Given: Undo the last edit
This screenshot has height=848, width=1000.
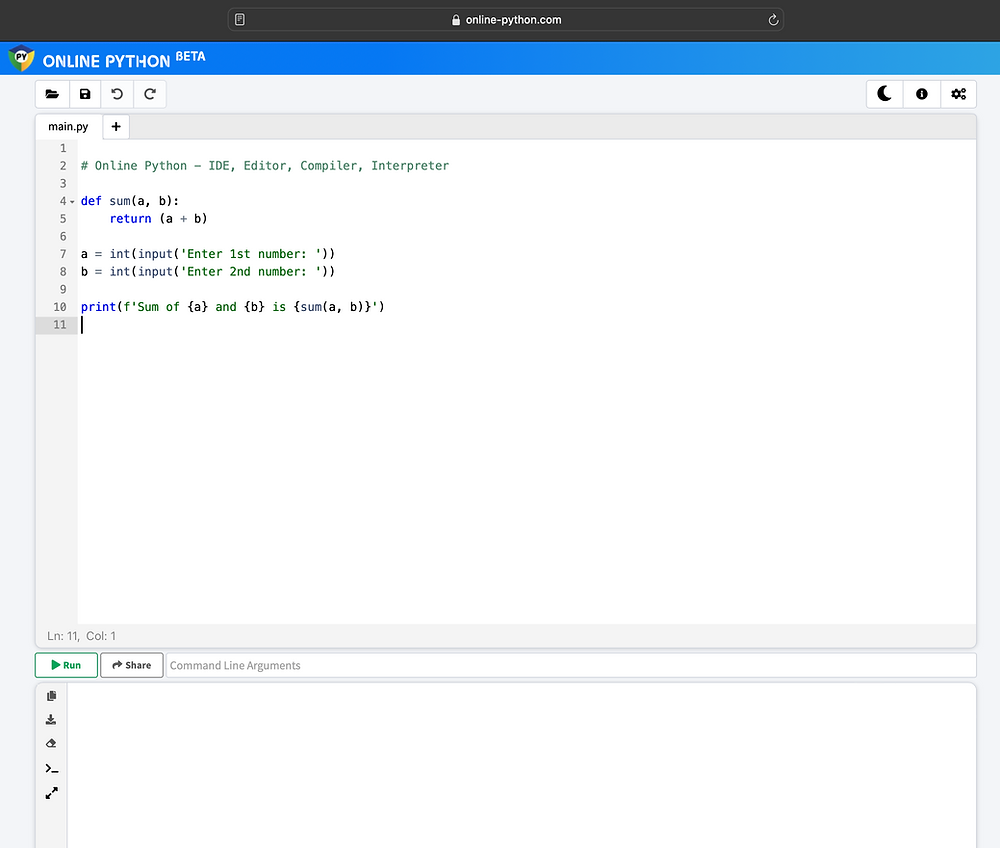Looking at the screenshot, I should (x=117, y=94).
